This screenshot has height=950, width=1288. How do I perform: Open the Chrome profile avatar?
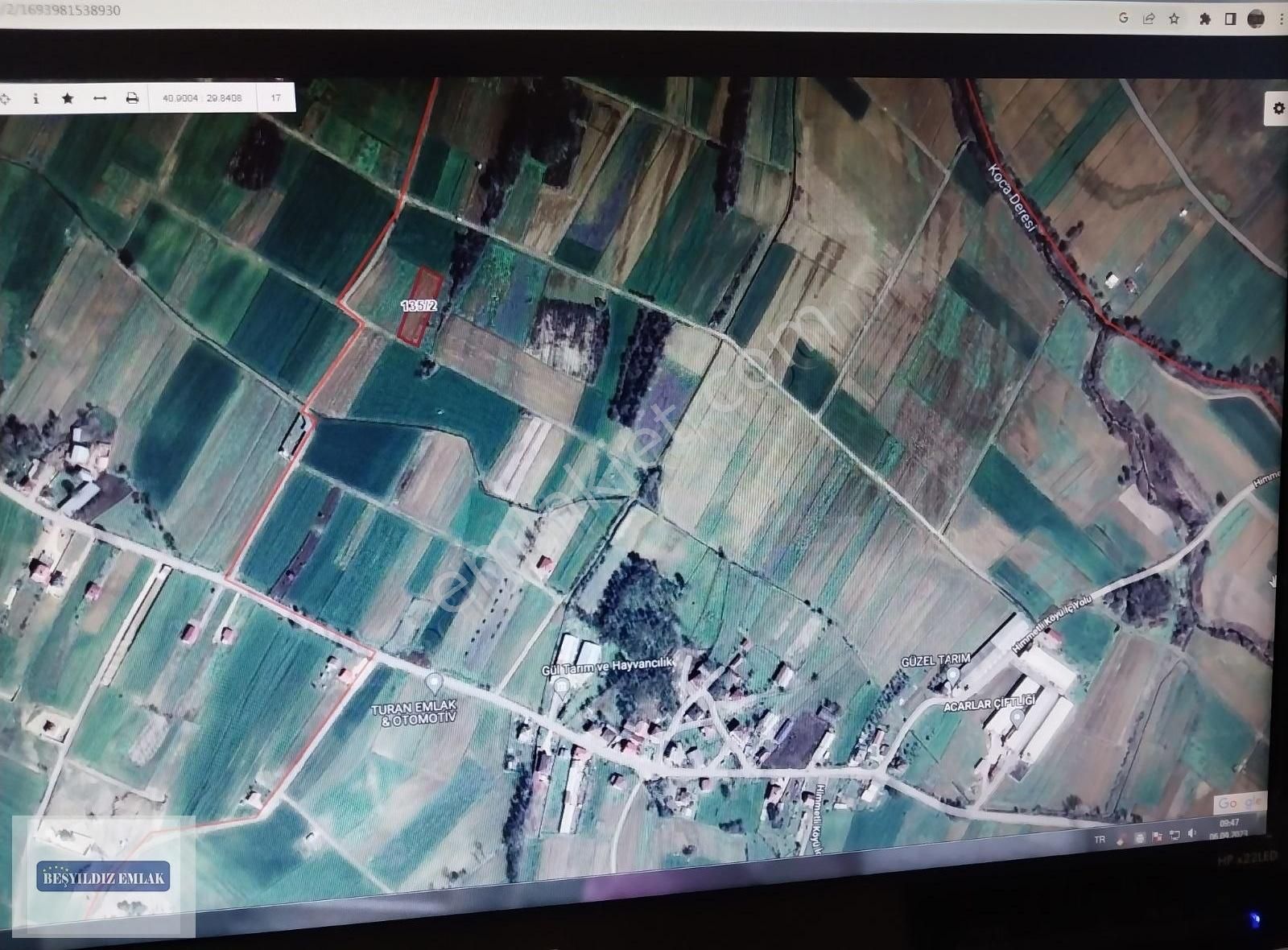[1256, 19]
